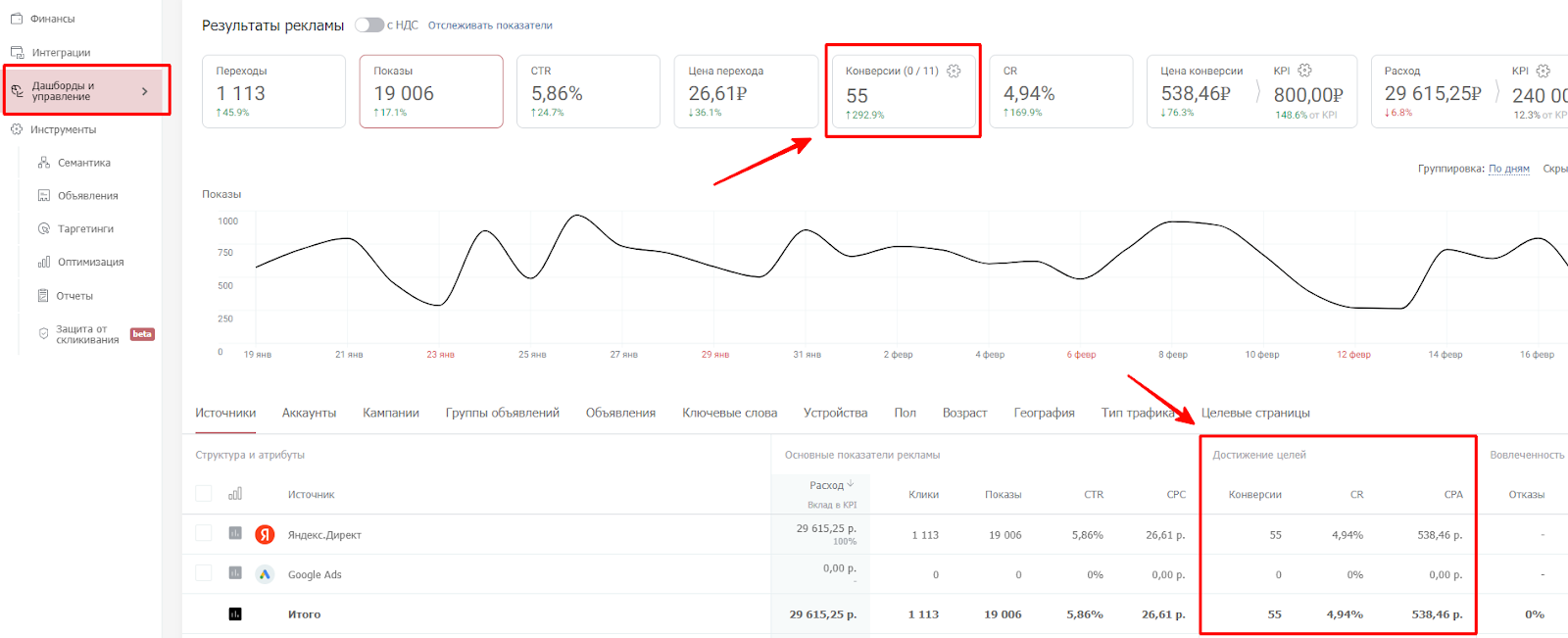Click the Отслеживать показатели link
Viewport: 1568px width, 638px height.
click(490, 25)
